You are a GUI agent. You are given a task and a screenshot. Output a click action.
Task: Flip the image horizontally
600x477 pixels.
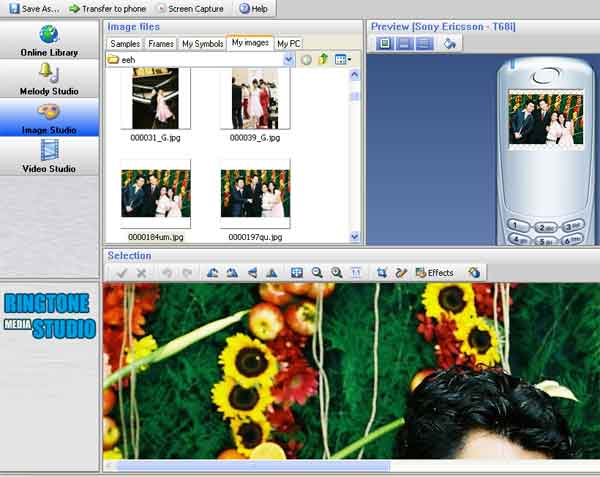(252, 273)
